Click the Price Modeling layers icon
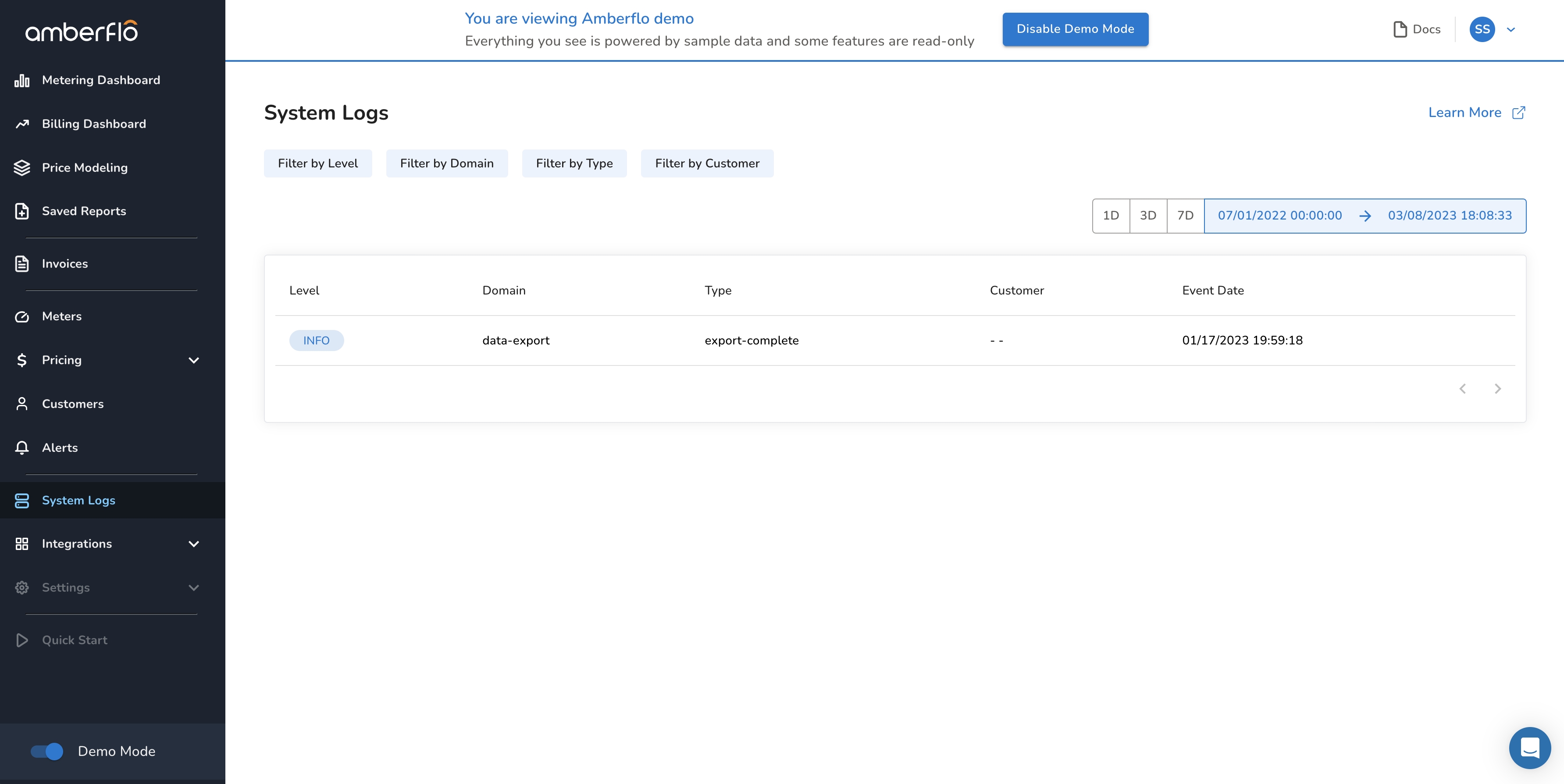Viewport: 1564px width, 784px height. tap(22, 167)
